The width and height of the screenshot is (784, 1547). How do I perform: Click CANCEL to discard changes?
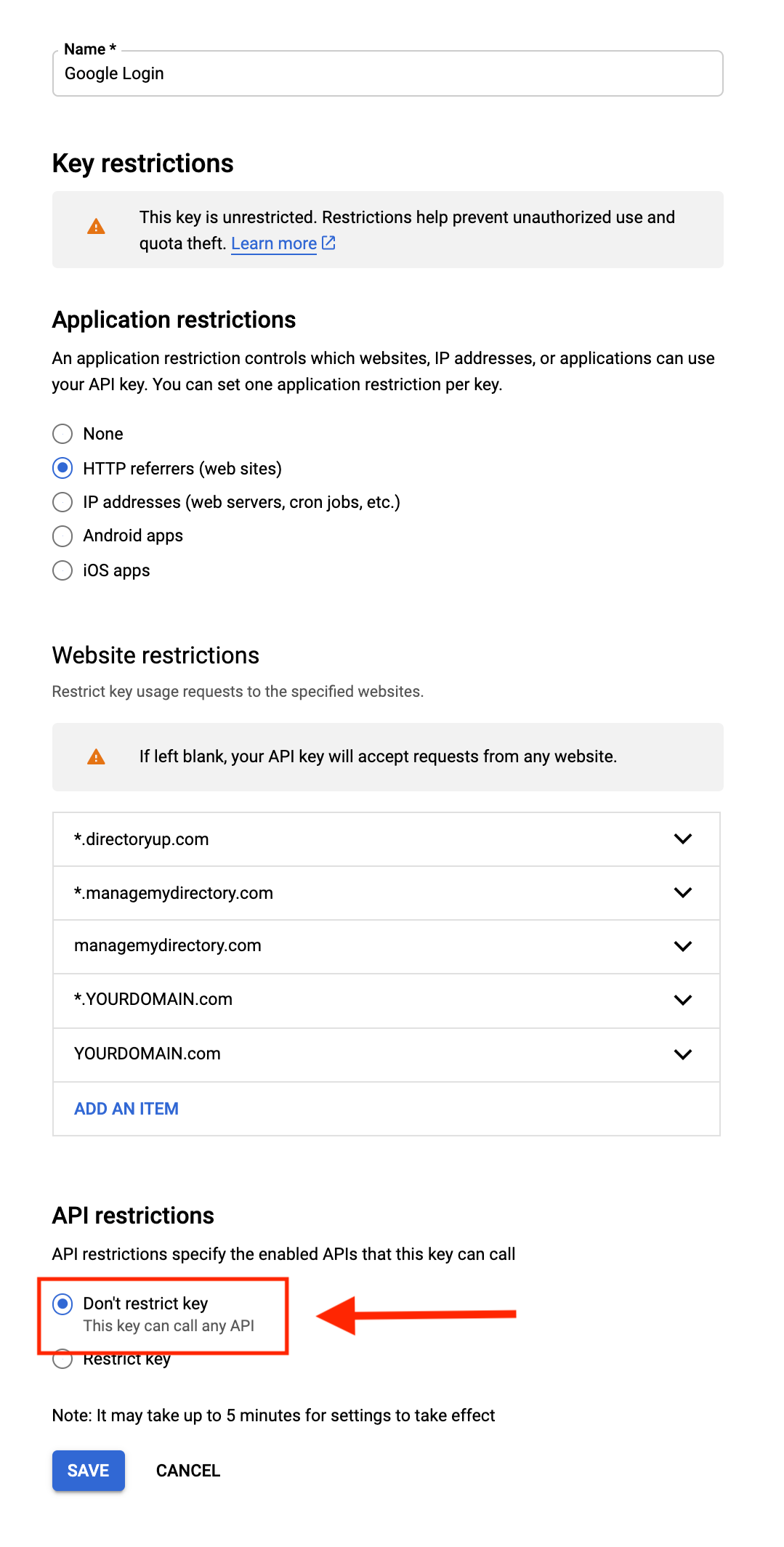pos(187,1470)
